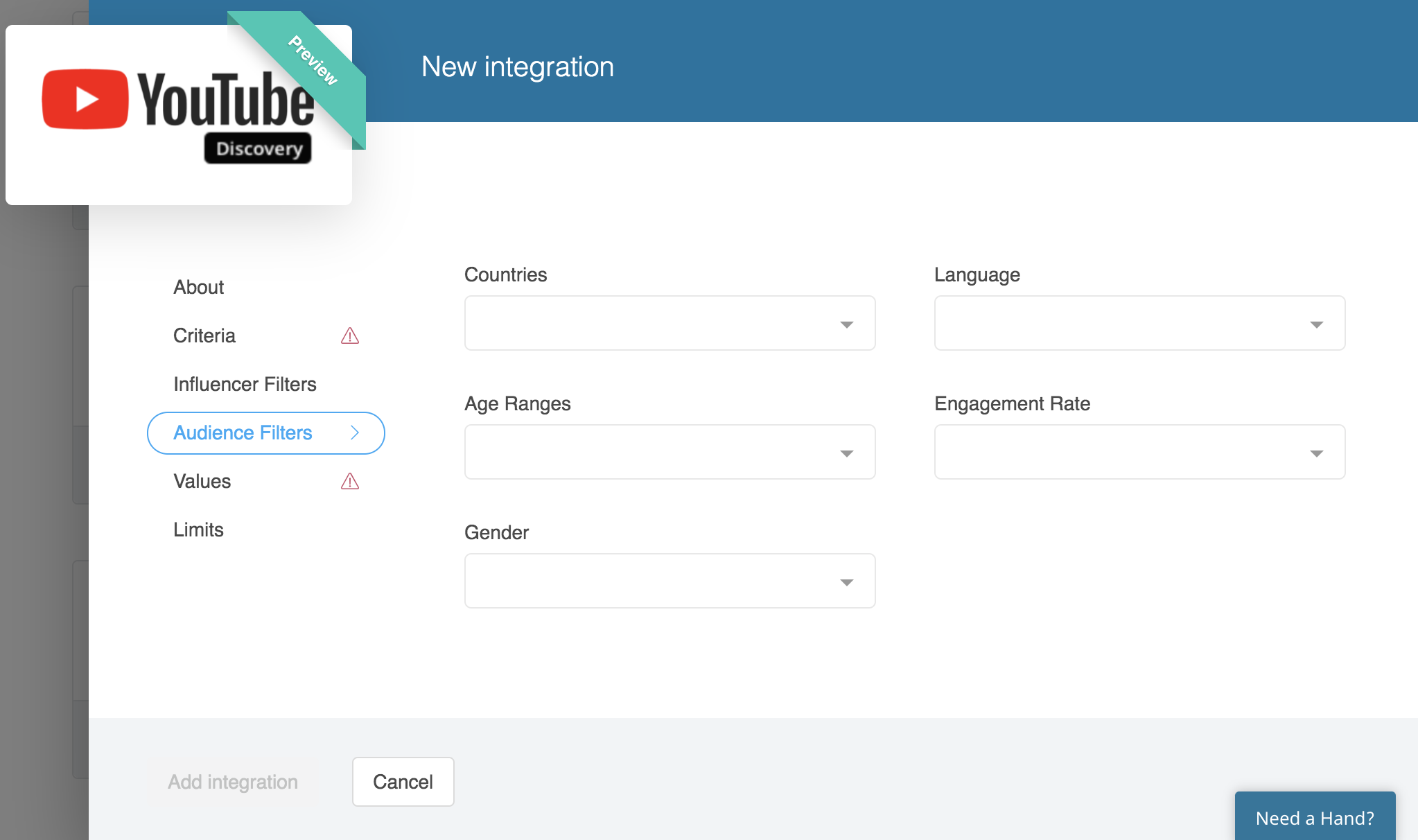
Task: Click the Add integration button
Action: click(x=233, y=782)
